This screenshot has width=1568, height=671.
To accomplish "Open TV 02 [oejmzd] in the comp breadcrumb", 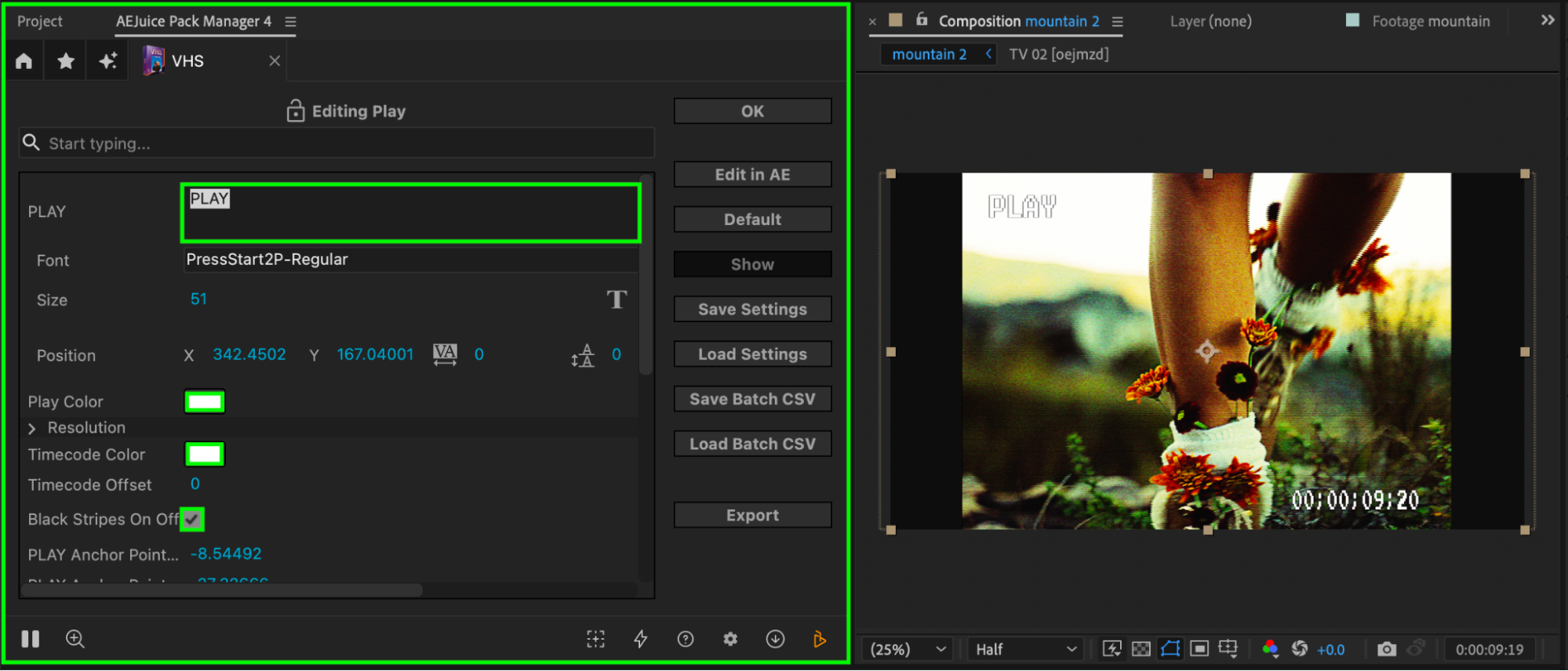I will coord(1059,54).
